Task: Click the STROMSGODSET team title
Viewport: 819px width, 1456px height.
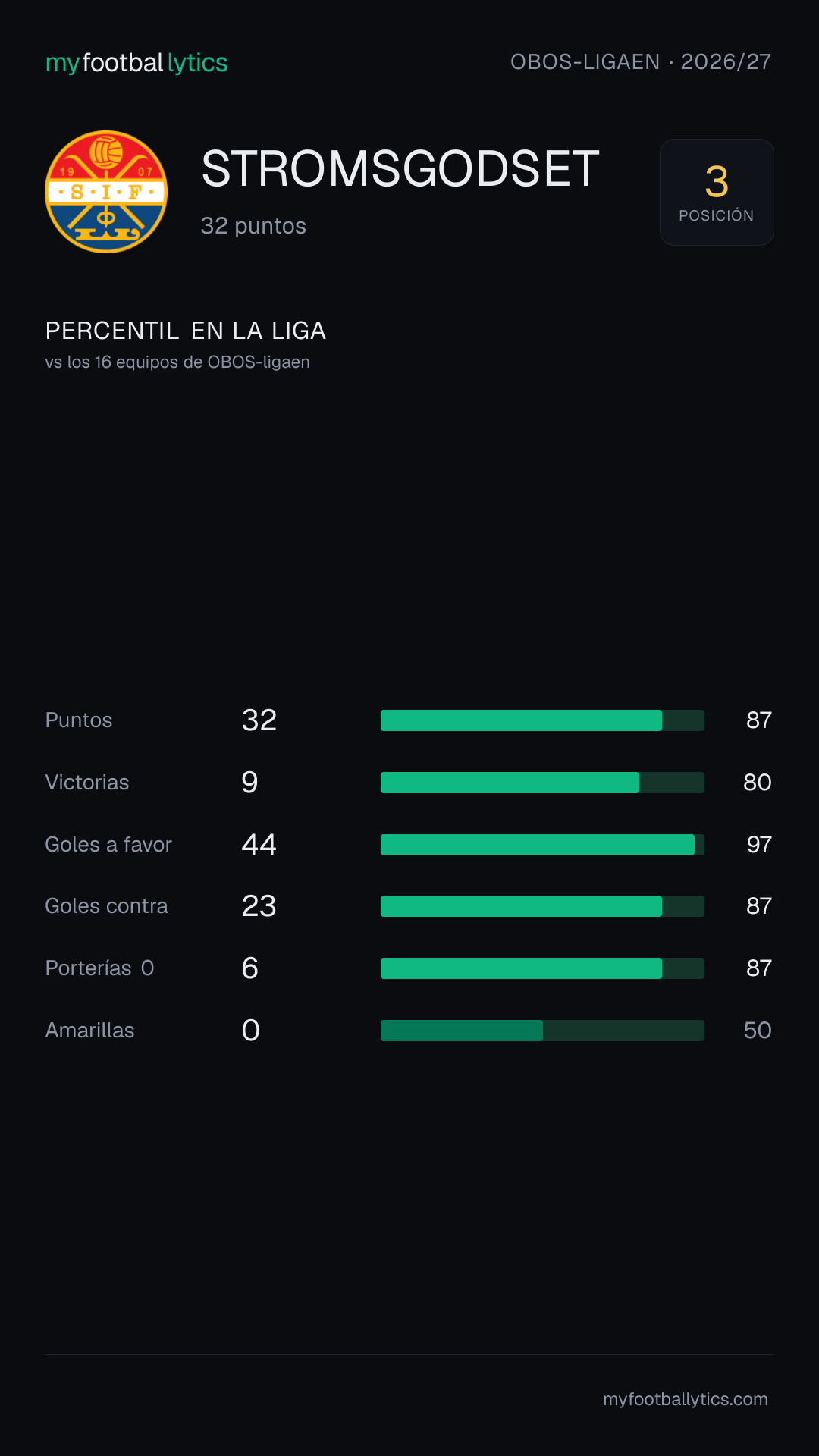Action: [x=400, y=168]
